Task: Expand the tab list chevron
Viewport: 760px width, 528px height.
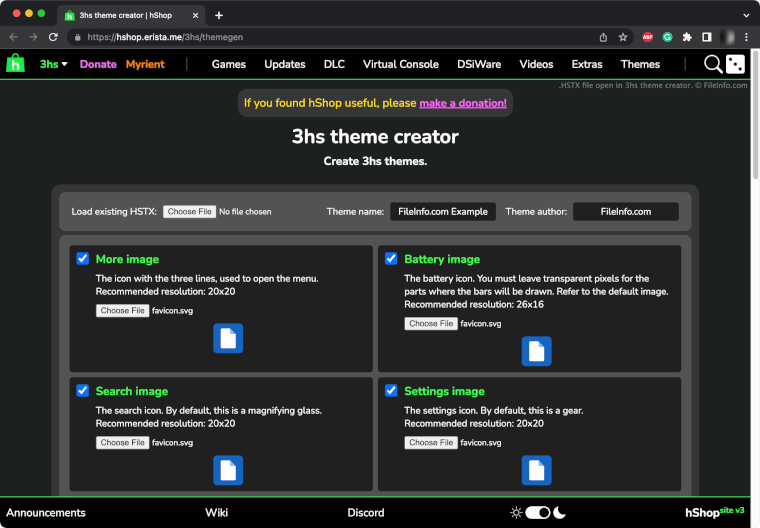Action: [x=746, y=15]
